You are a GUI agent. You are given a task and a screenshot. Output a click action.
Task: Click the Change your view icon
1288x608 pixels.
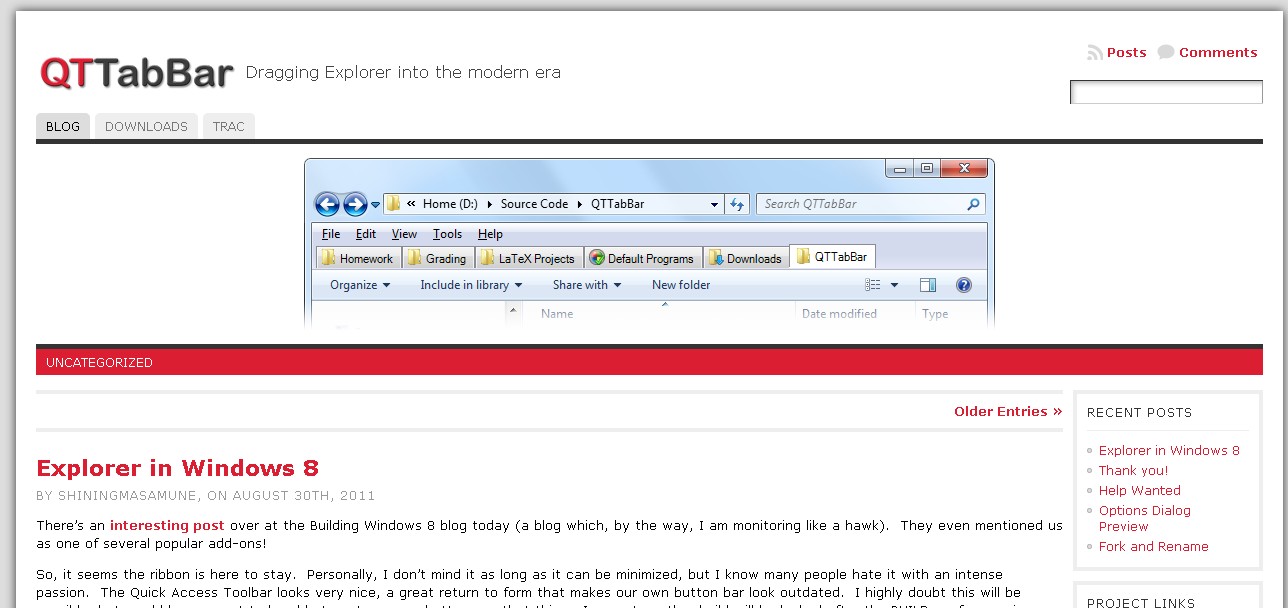click(873, 285)
